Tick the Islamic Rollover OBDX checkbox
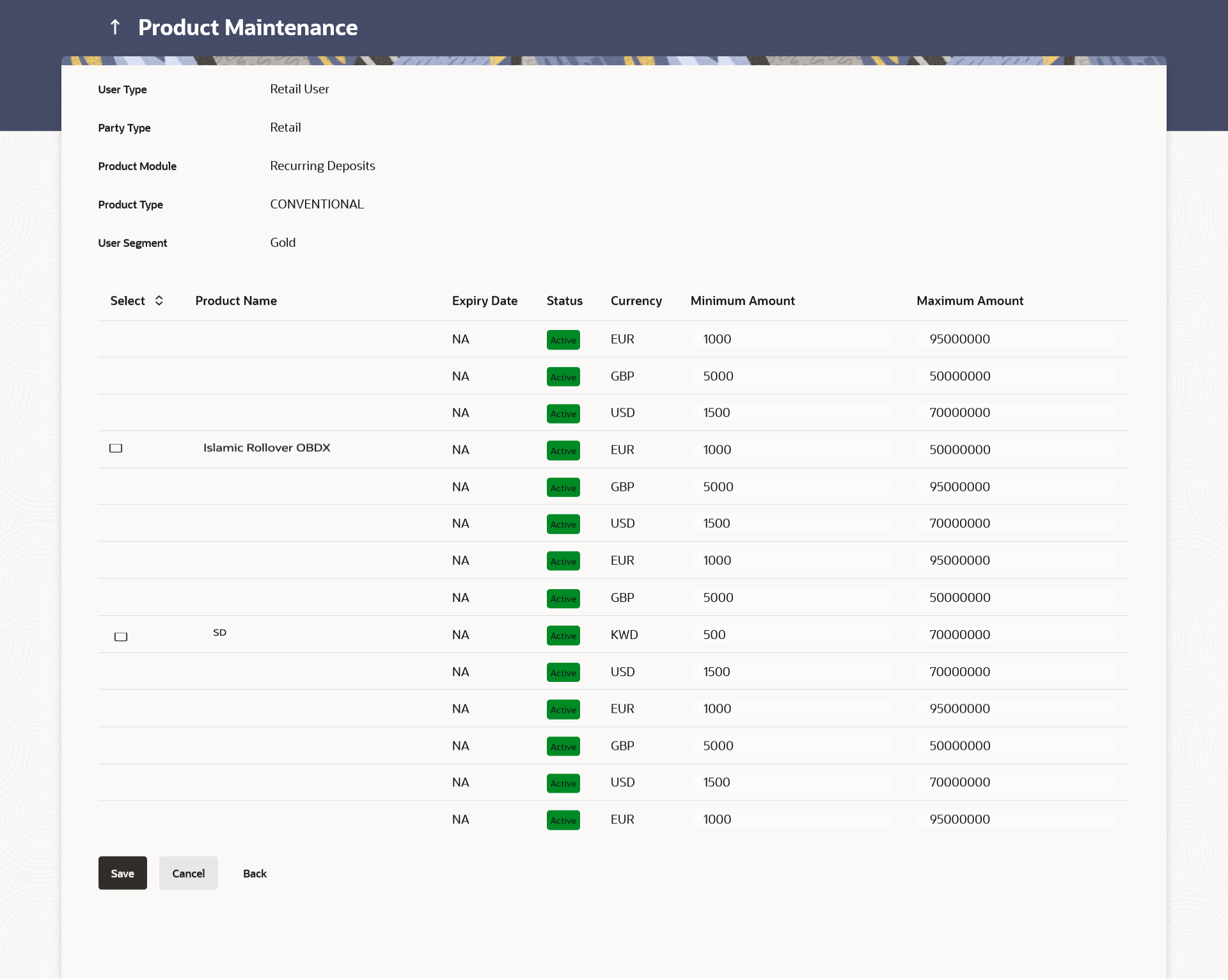The image size is (1228, 980). (116, 448)
